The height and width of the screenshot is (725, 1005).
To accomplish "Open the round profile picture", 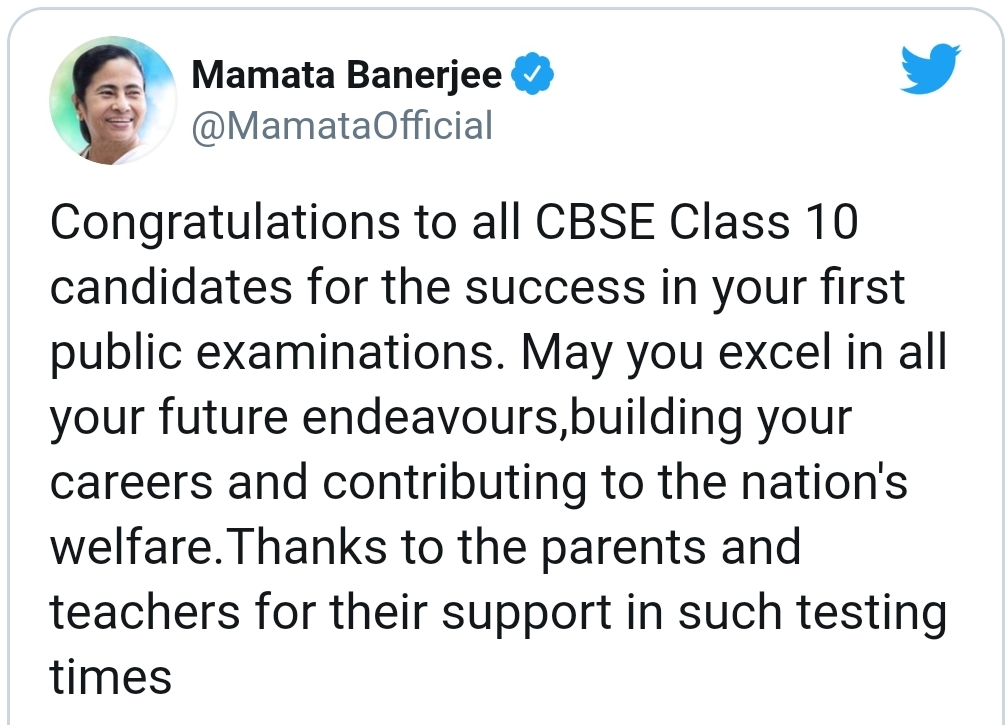I will (x=113, y=100).
